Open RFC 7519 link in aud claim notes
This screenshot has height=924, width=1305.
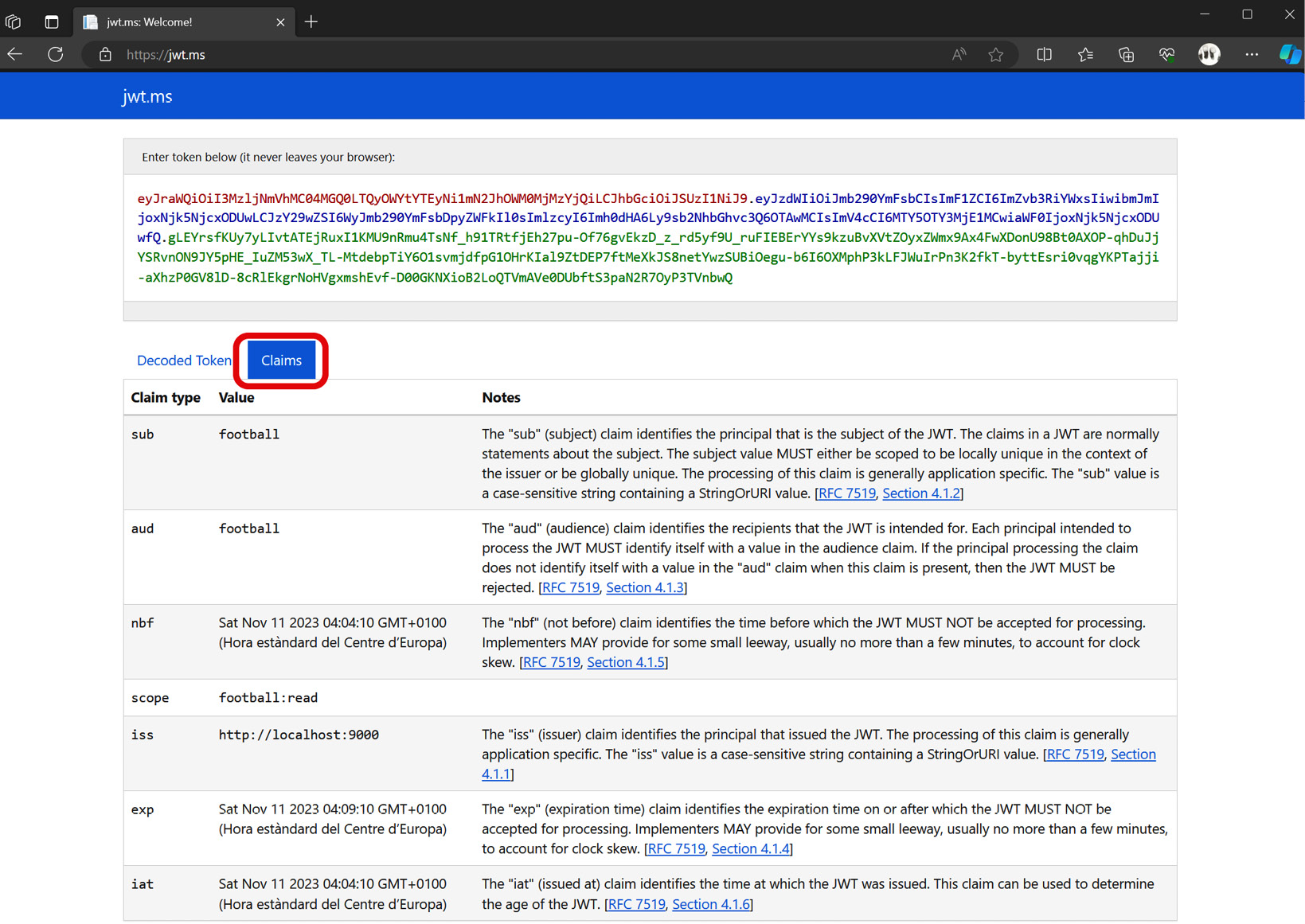pyautogui.click(x=571, y=587)
